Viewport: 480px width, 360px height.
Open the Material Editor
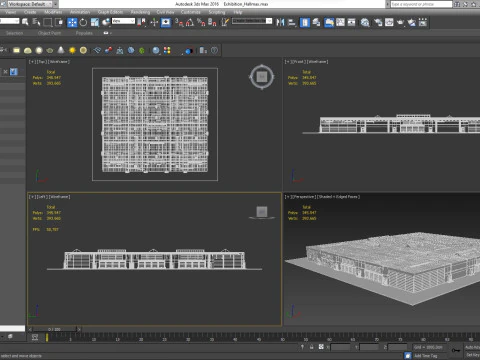click(x=365, y=22)
